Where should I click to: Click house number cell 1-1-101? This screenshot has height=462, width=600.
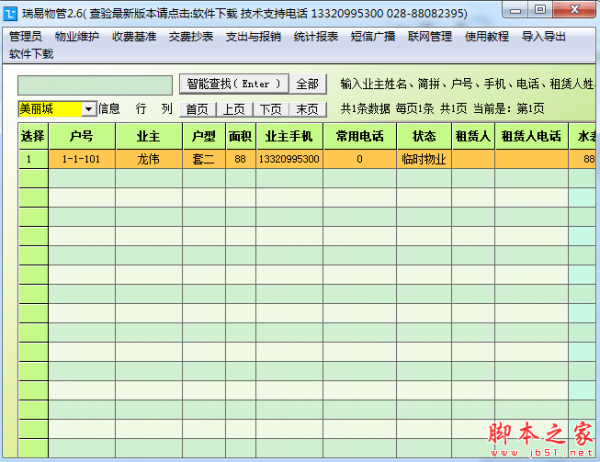82,159
